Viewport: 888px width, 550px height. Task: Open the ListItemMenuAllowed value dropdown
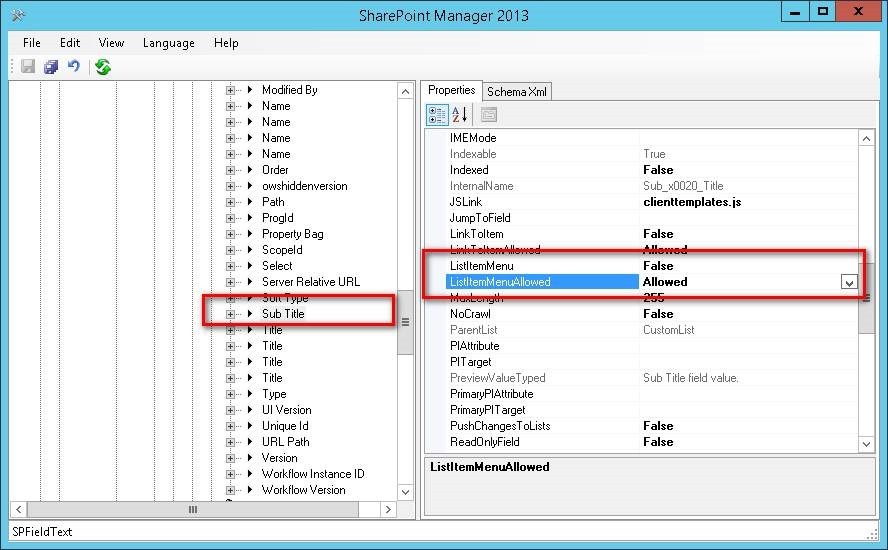tap(848, 282)
